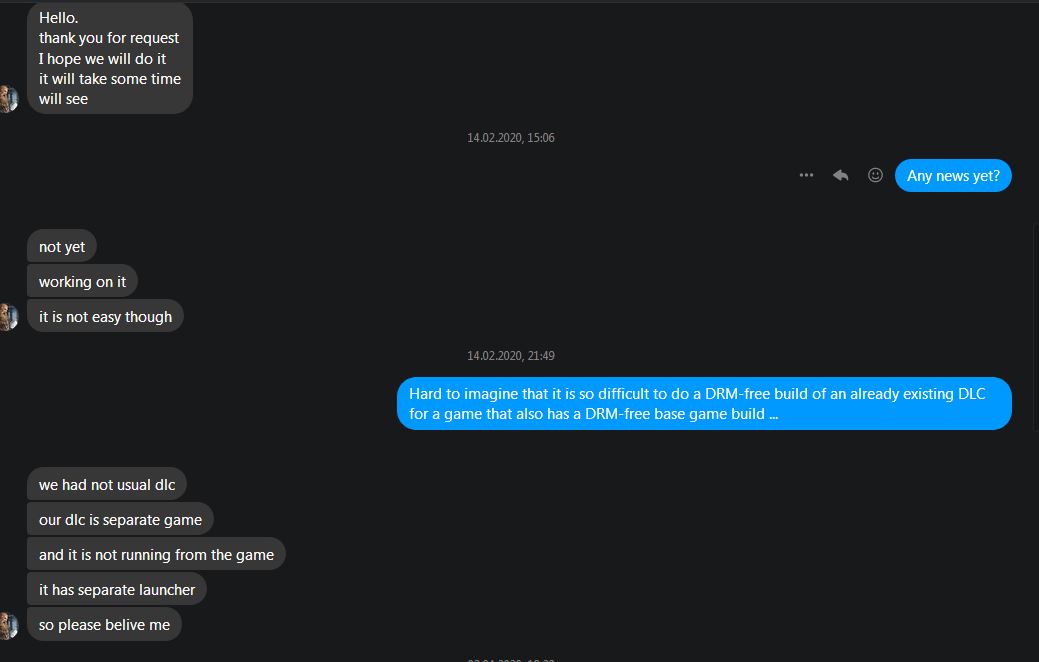Image resolution: width=1039 pixels, height=662 pixels.
Task: Reply to the 'Any news yet?' message
Action: [x=840, y=176]
